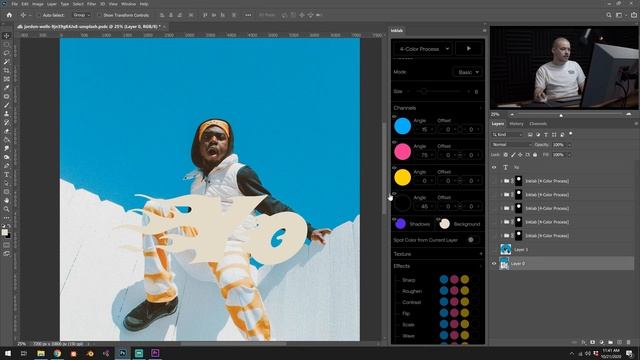Open the Layers panel menu icon
This screenshot has width=640, height=360.
tap(636, 124)
